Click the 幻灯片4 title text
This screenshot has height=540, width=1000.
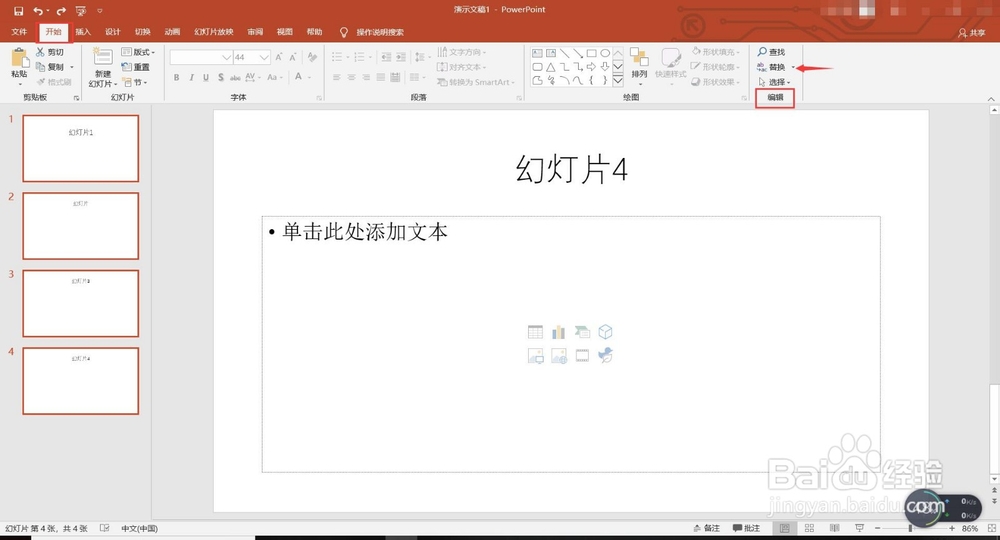[571, 170]
